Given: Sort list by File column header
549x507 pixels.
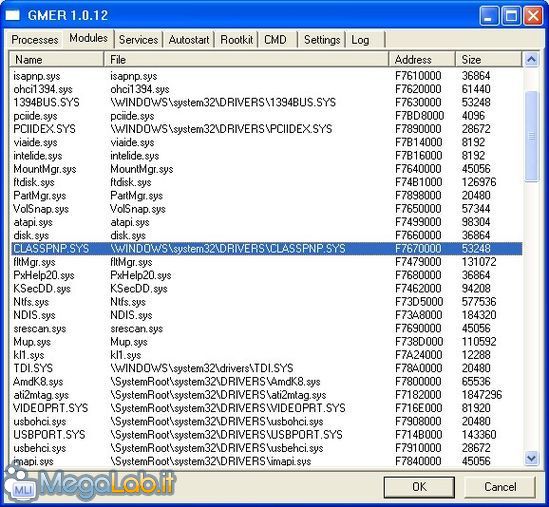Looking at the screenshot, I should 246,60.
